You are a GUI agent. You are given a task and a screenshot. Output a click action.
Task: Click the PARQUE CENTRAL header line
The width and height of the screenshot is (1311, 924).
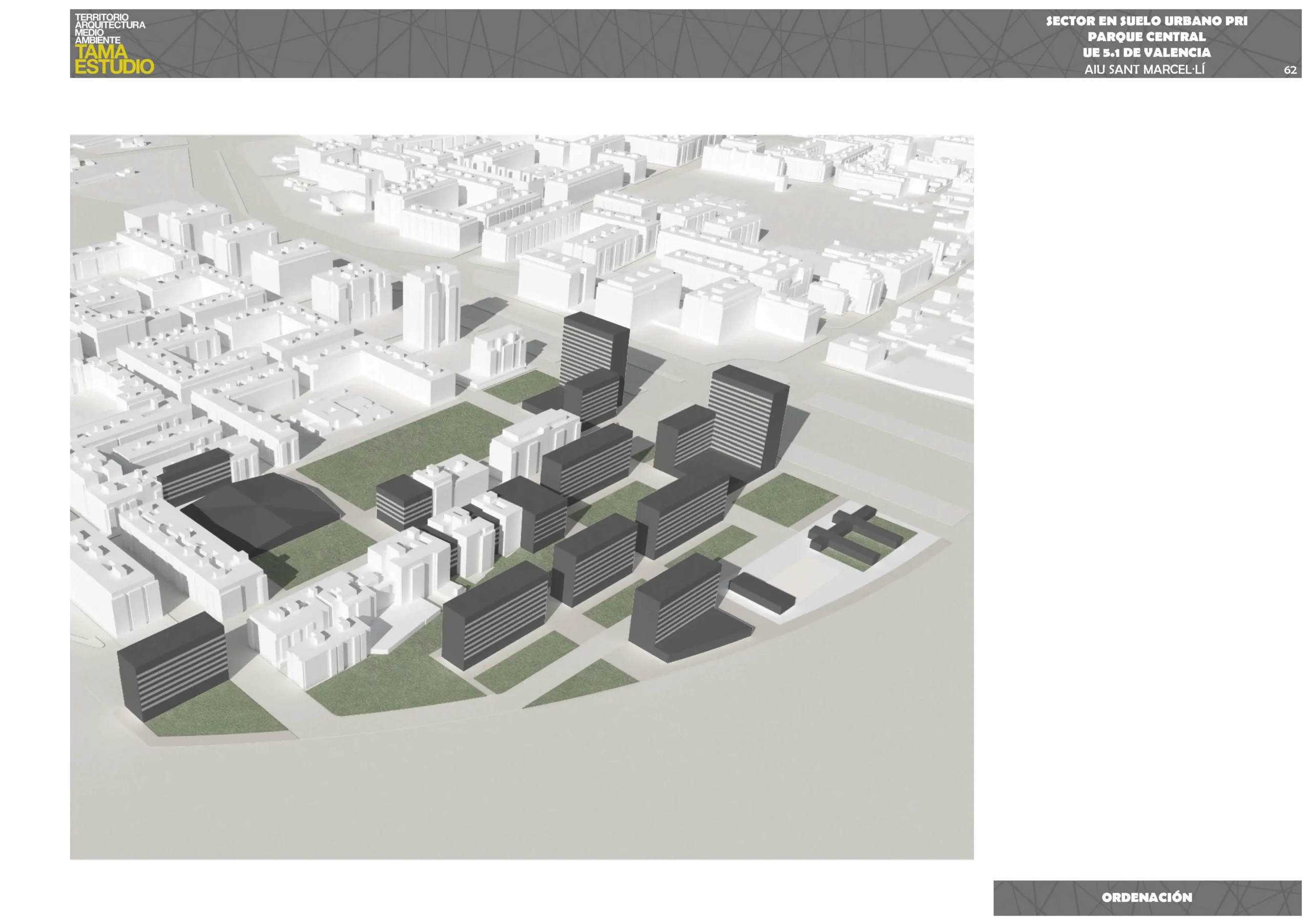(x=1146, y=37)
